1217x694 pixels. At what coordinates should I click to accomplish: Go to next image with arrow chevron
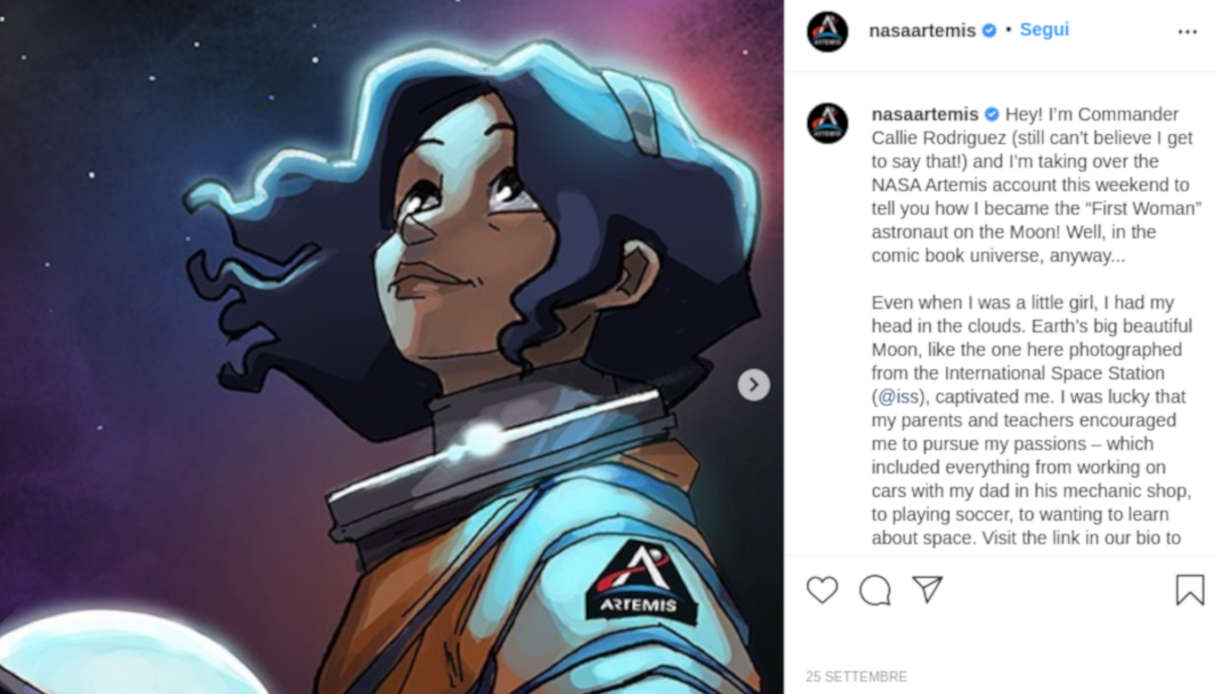tap(754, 385)
